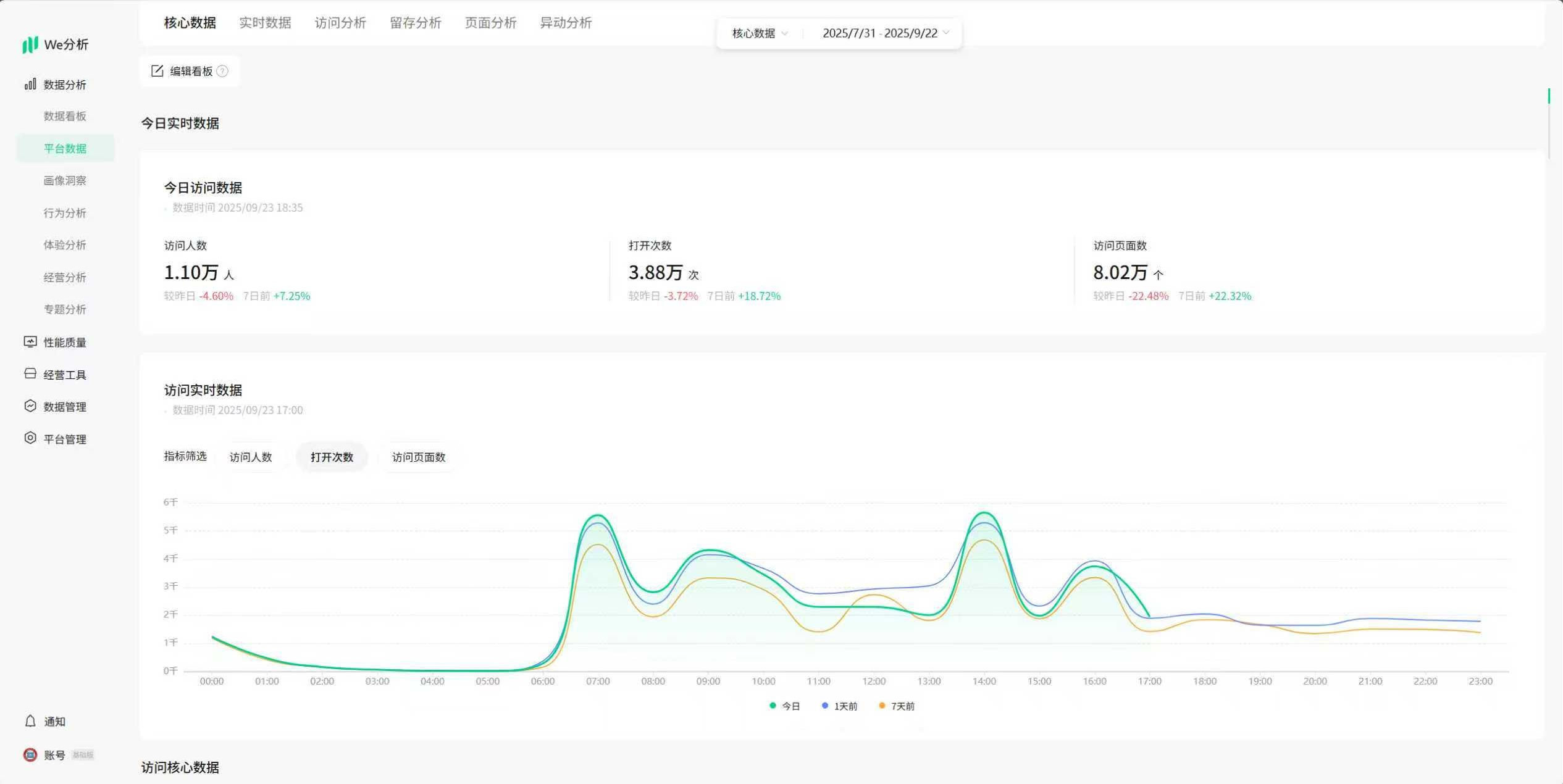Click help question mark beside 编辑看板
This screenshot has height=784, width=1563.
click(x=223, y=72)
